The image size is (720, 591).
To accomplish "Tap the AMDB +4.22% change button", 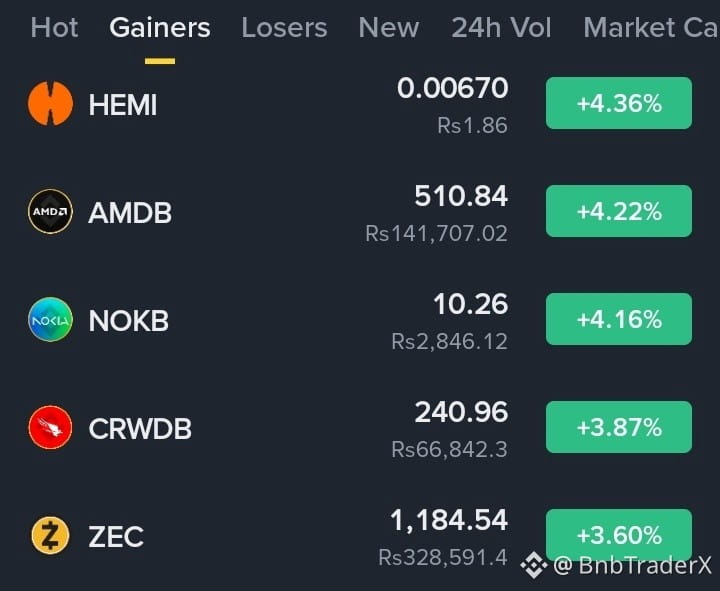I will (x=619, y=211).
